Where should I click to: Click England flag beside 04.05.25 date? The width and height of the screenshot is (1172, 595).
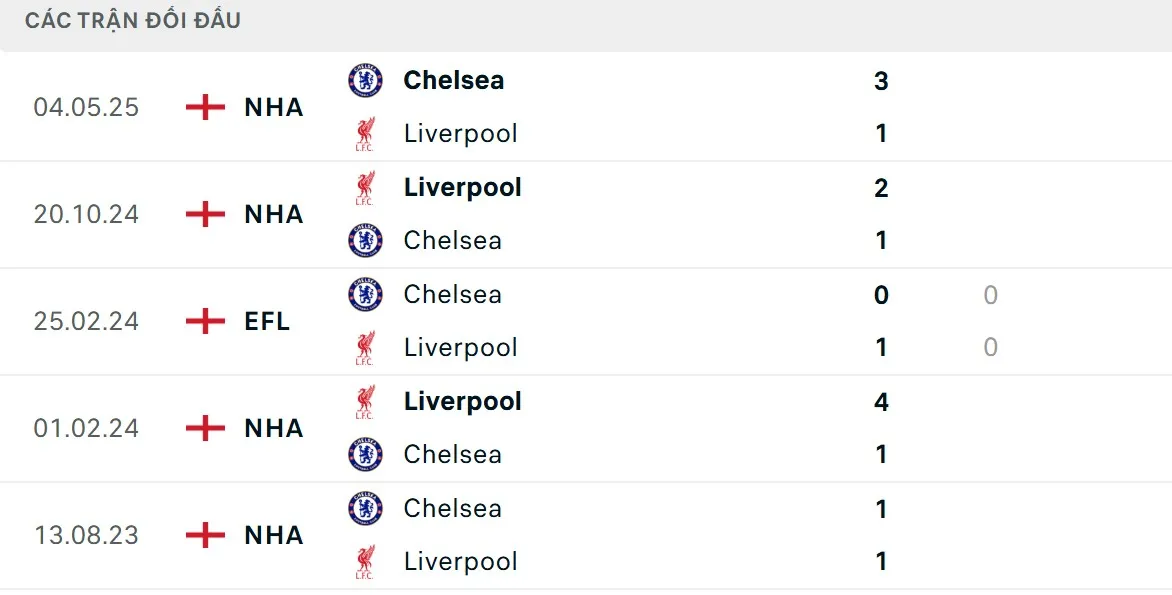click(x=205, y=107)
